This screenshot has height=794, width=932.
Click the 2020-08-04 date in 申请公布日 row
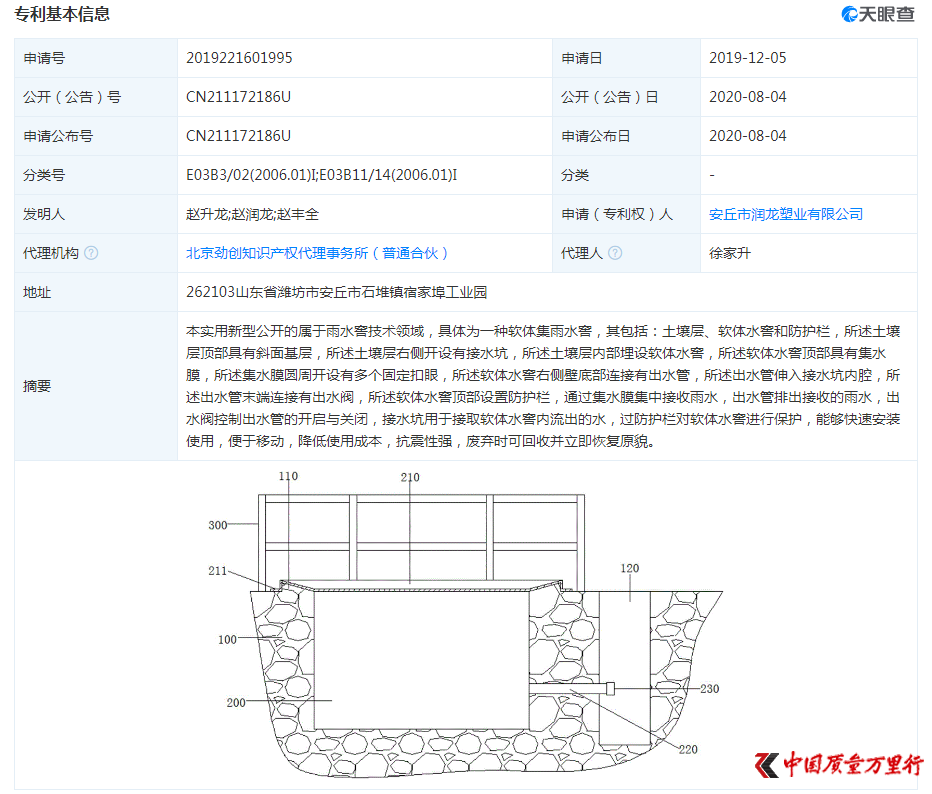(747, 136)
